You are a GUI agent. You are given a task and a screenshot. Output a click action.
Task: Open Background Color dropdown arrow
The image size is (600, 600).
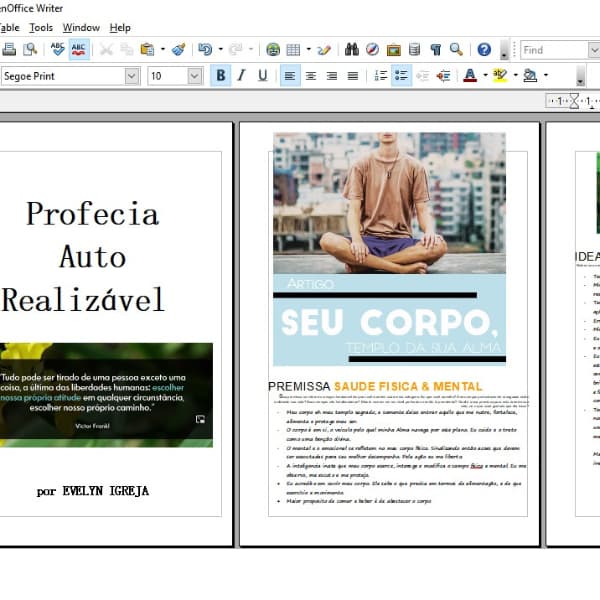[x=546, y=75]
